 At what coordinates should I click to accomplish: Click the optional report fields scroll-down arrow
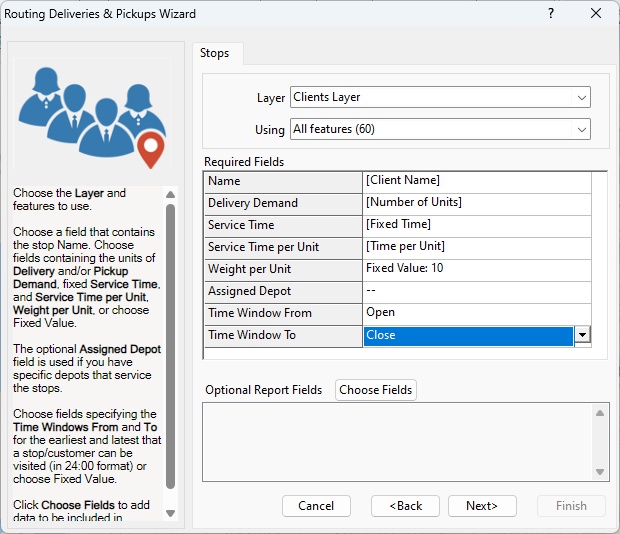coord(600,472)
